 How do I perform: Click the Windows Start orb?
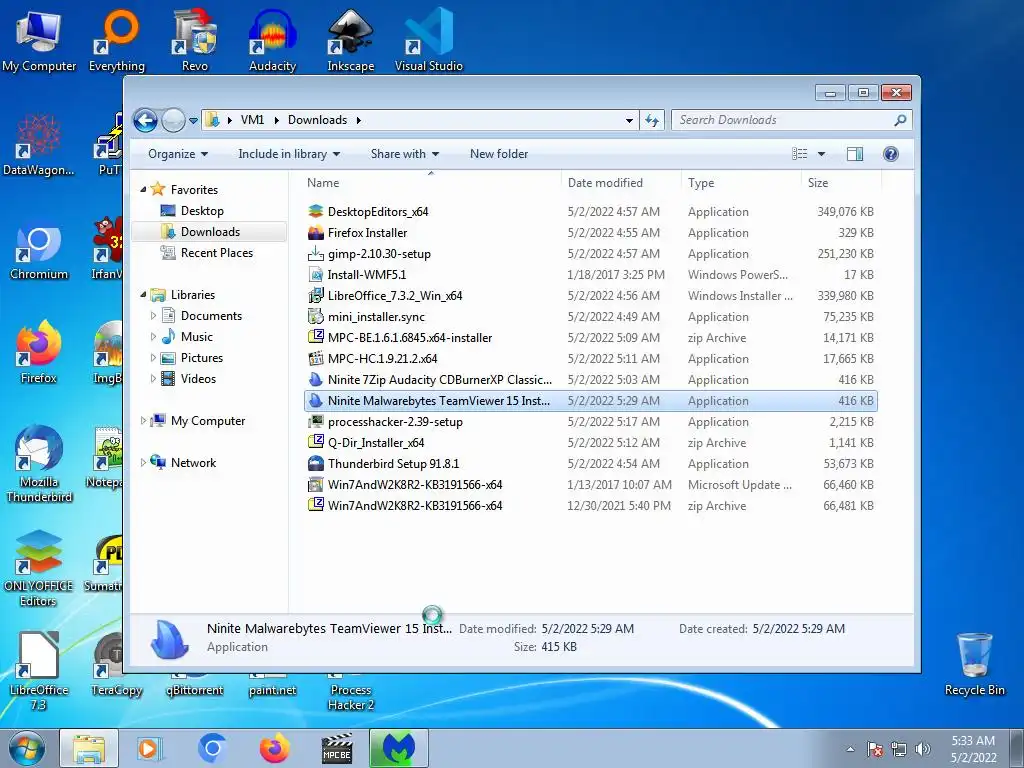[x=27, y=748]
